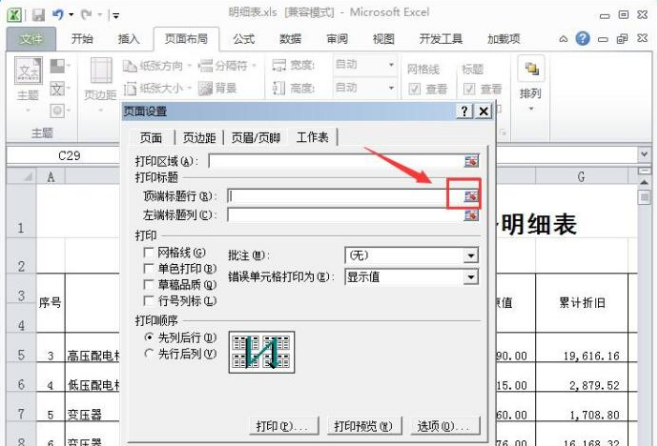Check the 单色打印 option
This screenshot has height=446, width=657.
tap(148, 268)
